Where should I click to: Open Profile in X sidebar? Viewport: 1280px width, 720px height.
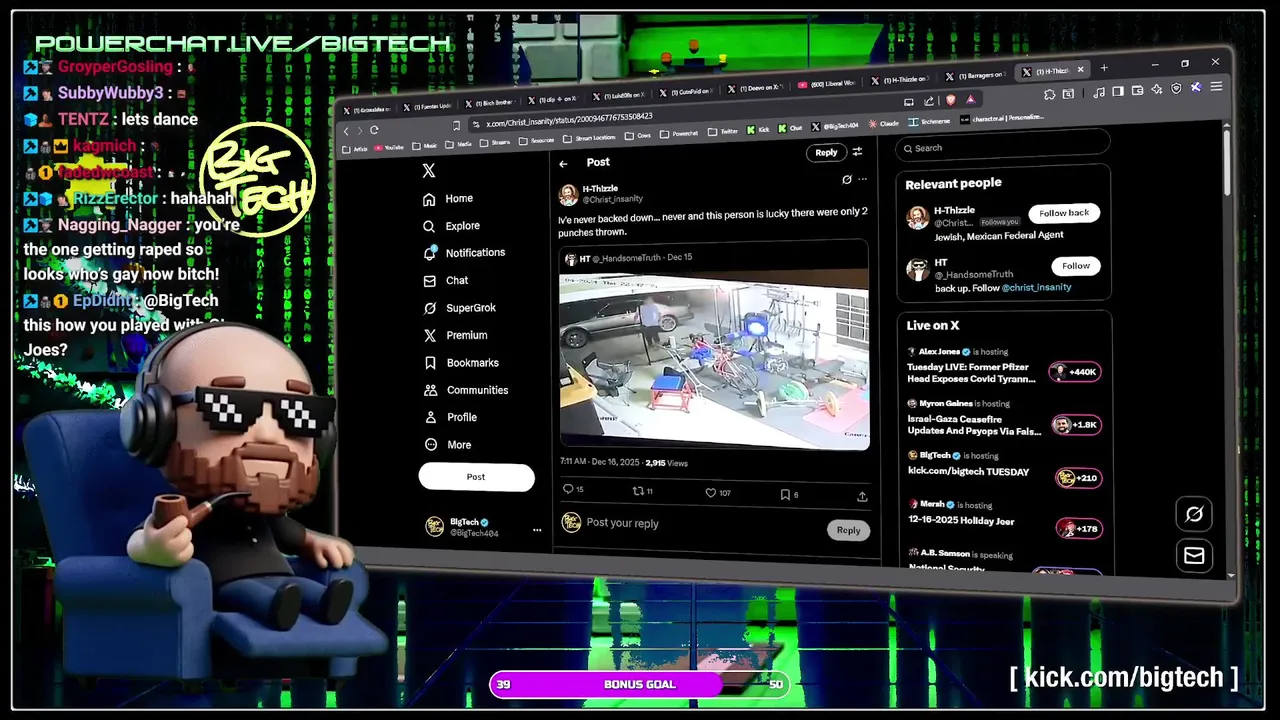coord(451,417)
